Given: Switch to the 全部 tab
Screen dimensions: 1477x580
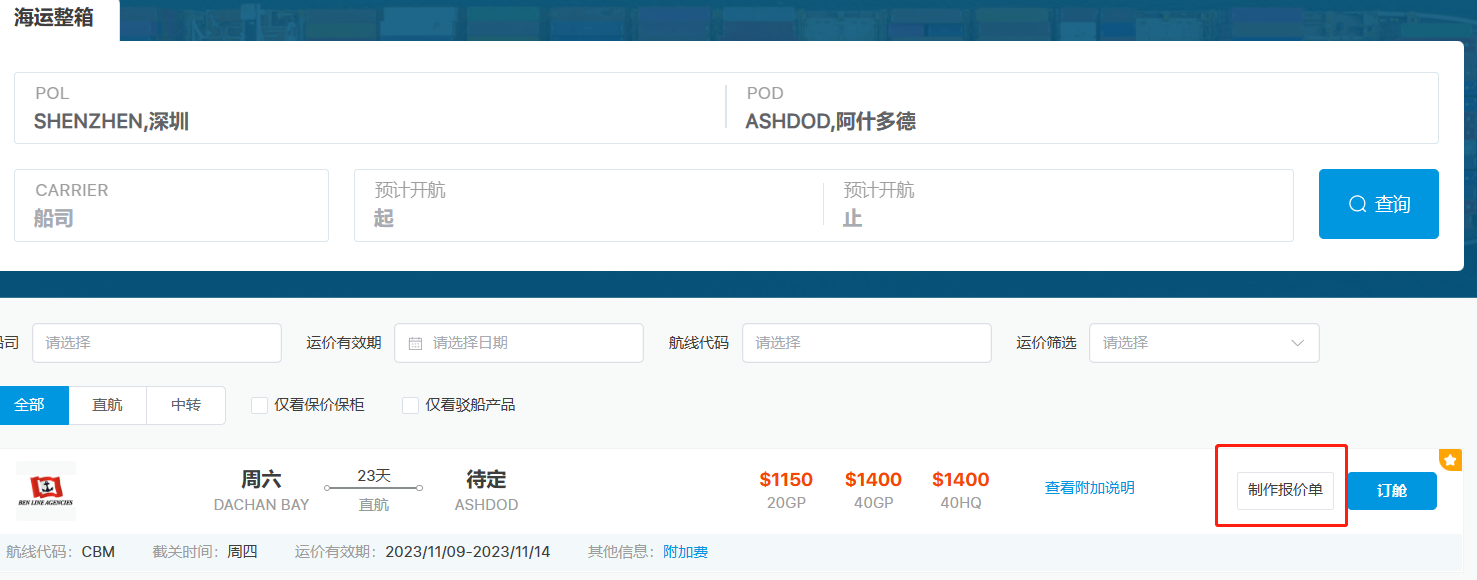Looking at the screenshot, I should click(x=30, y=405).
